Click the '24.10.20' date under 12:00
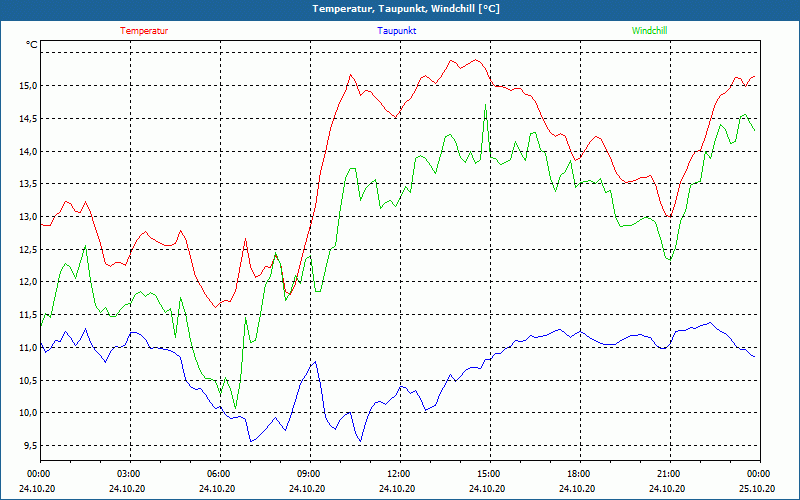The height and width of the screenshot is (500, 800). (x=397, y=488)
